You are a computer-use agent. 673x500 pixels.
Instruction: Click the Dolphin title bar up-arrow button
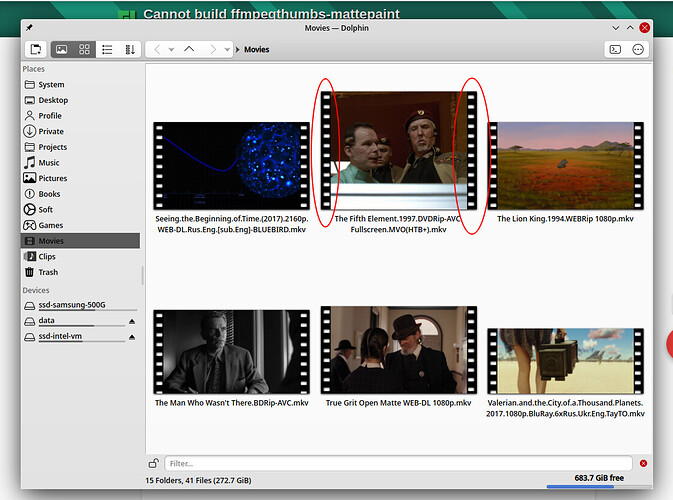630,28
